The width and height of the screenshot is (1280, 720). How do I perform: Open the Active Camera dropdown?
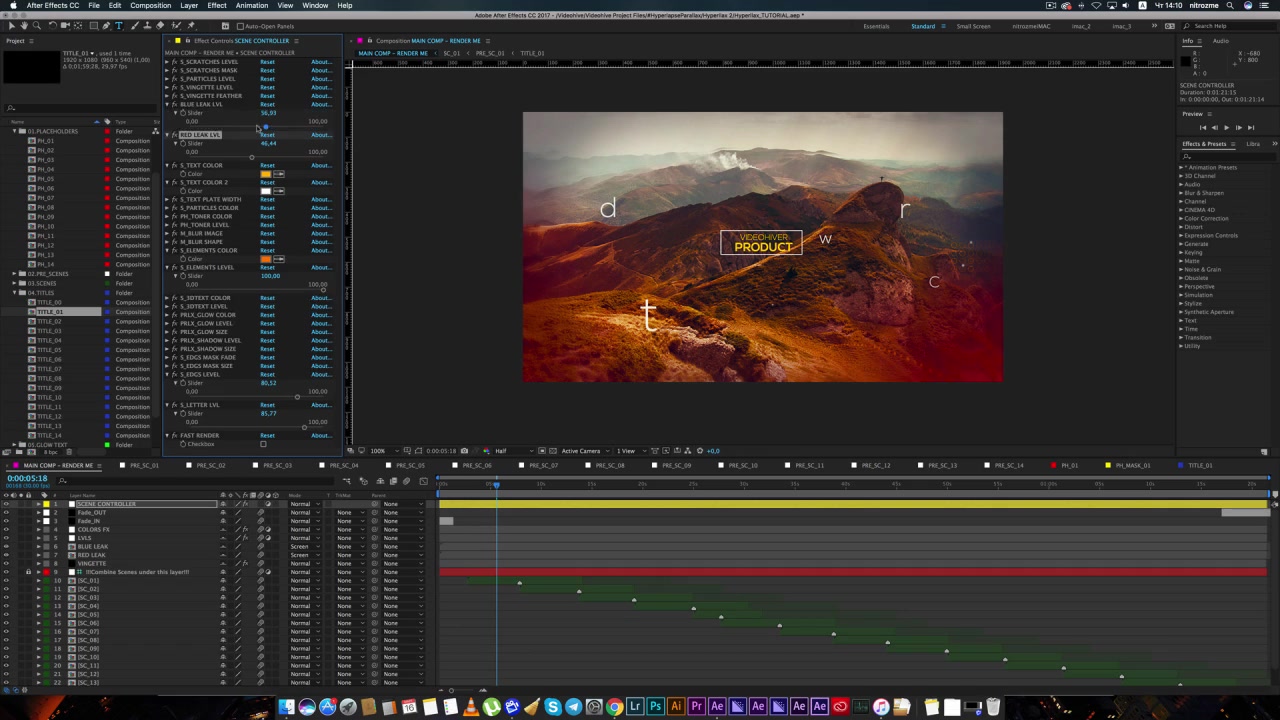(586, 451)
